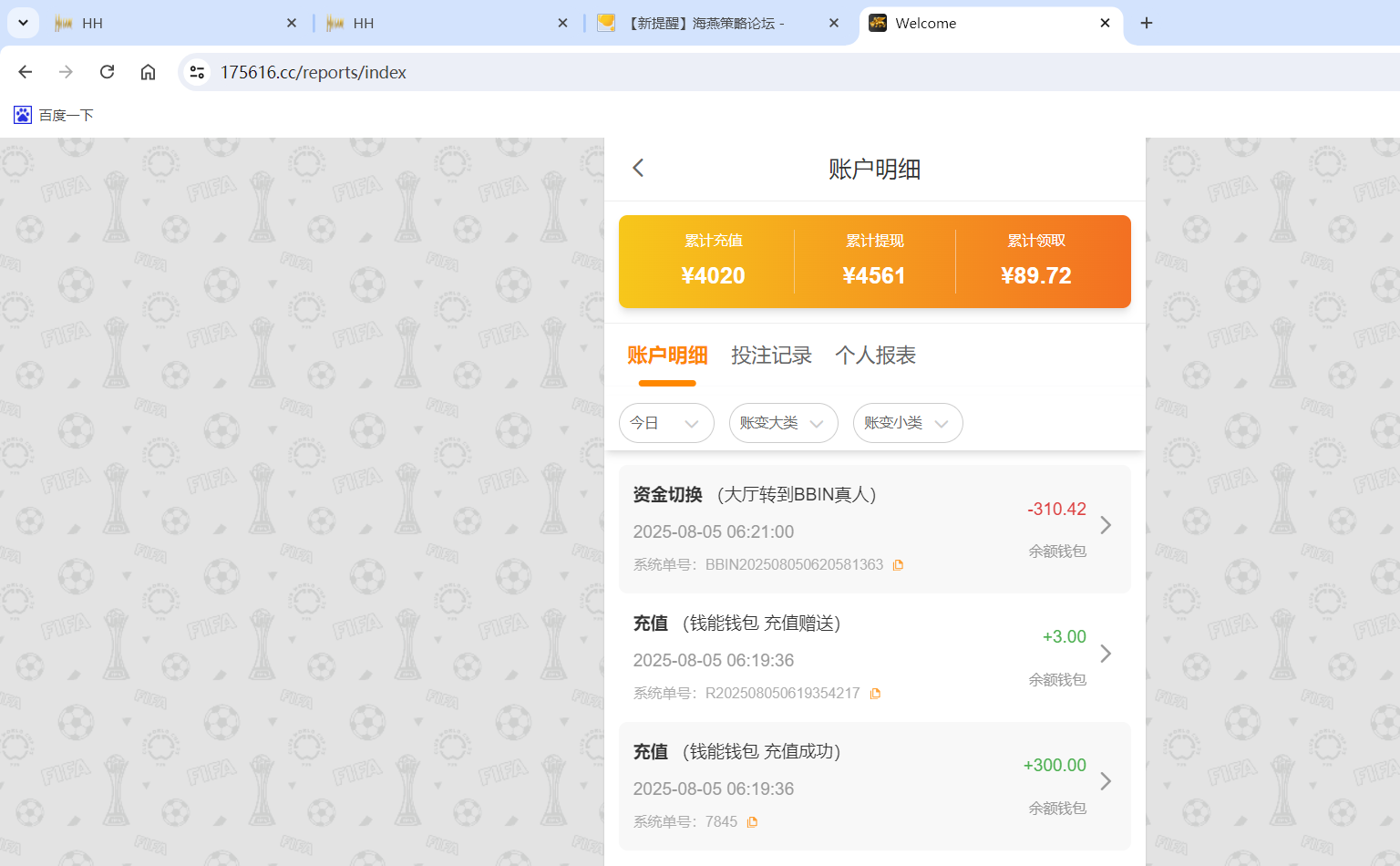The width and height of the screenshot is (1400, 866).
Task: Switch to the 投注记录 tab
Action: point(772,356)
